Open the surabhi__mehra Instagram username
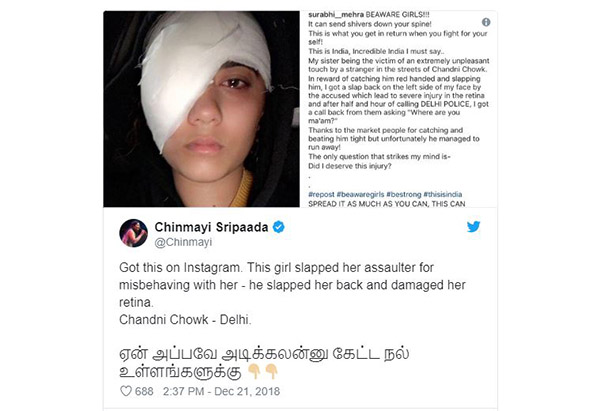Image resolution: width=600 pixels, height=411 pixels. (336, 15)
